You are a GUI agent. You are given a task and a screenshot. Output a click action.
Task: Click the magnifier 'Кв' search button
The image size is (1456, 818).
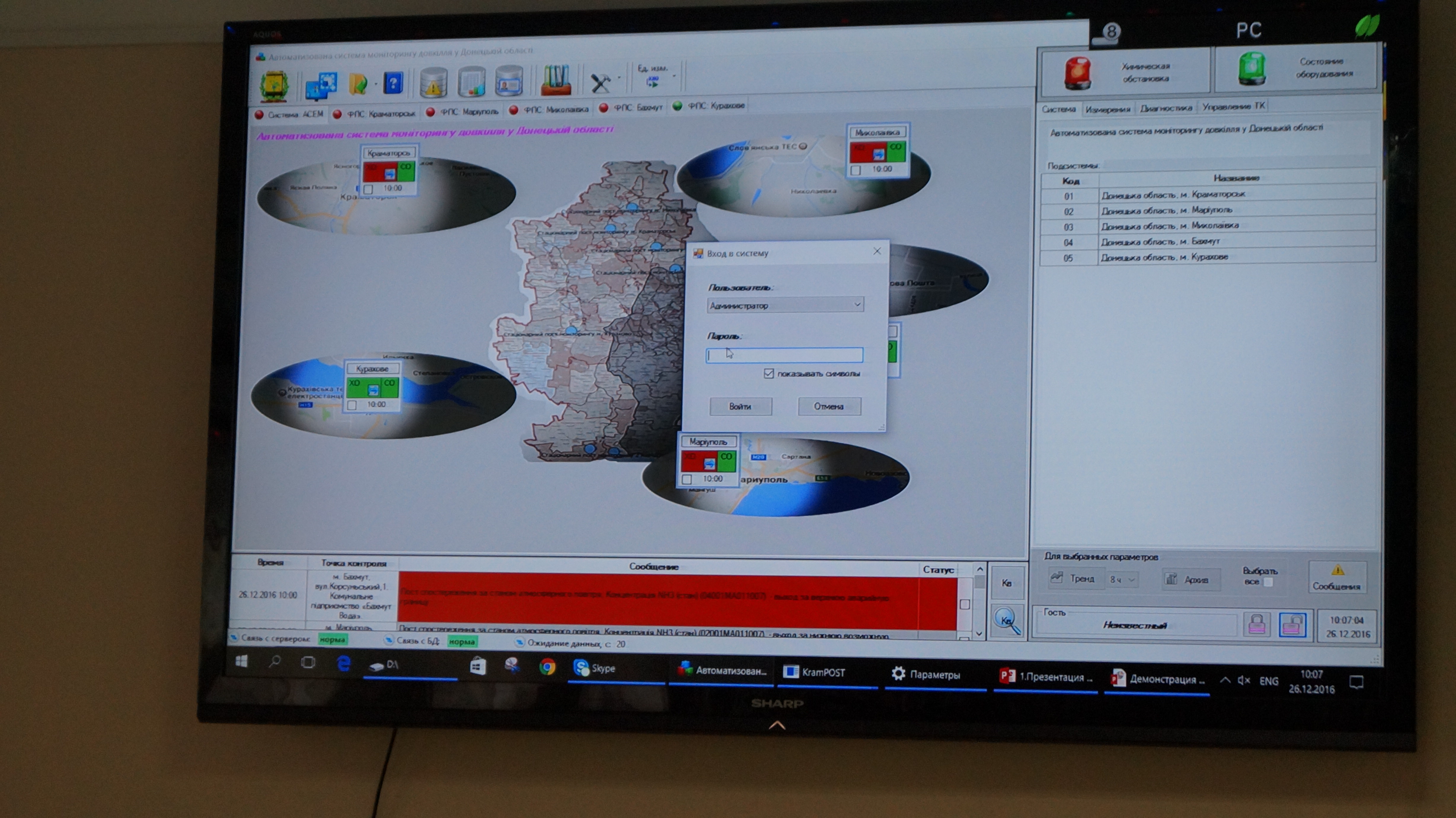(x=1007, y=621)
